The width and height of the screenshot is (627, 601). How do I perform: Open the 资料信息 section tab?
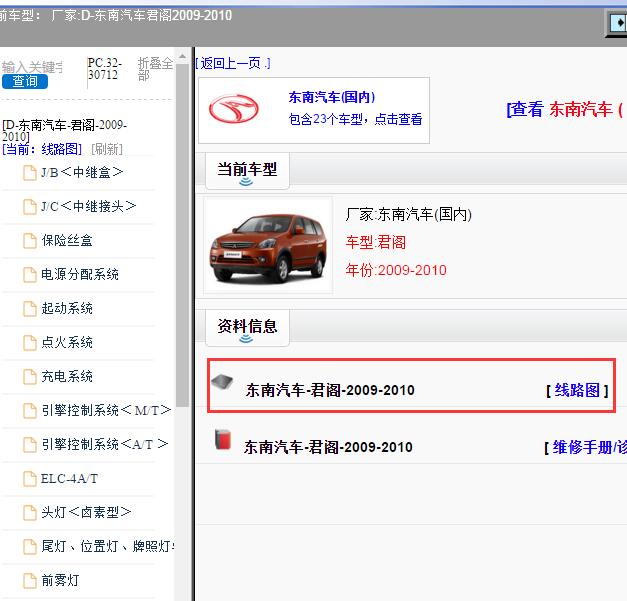(247, 327)
